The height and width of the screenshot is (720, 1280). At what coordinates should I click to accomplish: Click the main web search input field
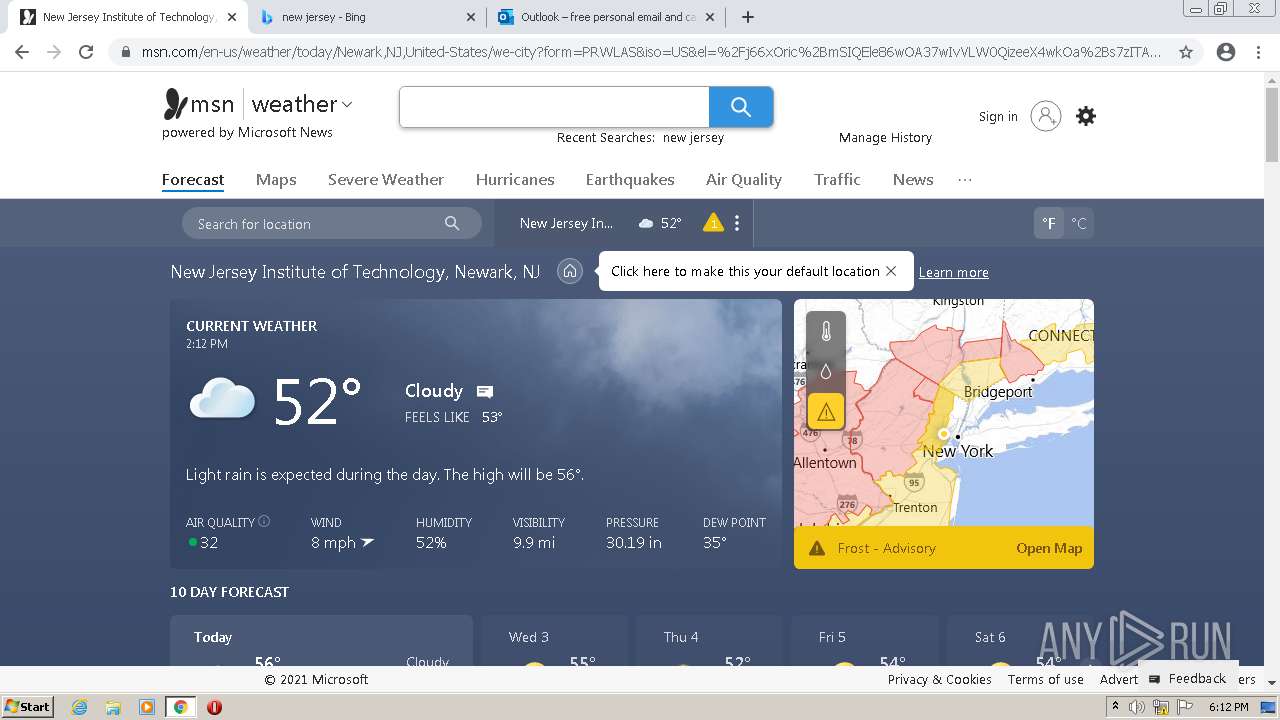554,107
